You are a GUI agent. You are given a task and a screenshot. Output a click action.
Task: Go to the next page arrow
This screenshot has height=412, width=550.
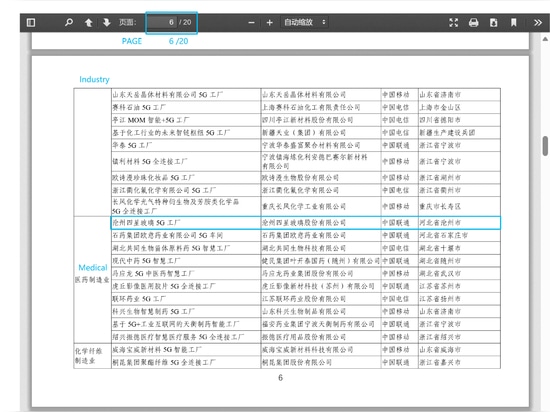click(x=107, y=23)
